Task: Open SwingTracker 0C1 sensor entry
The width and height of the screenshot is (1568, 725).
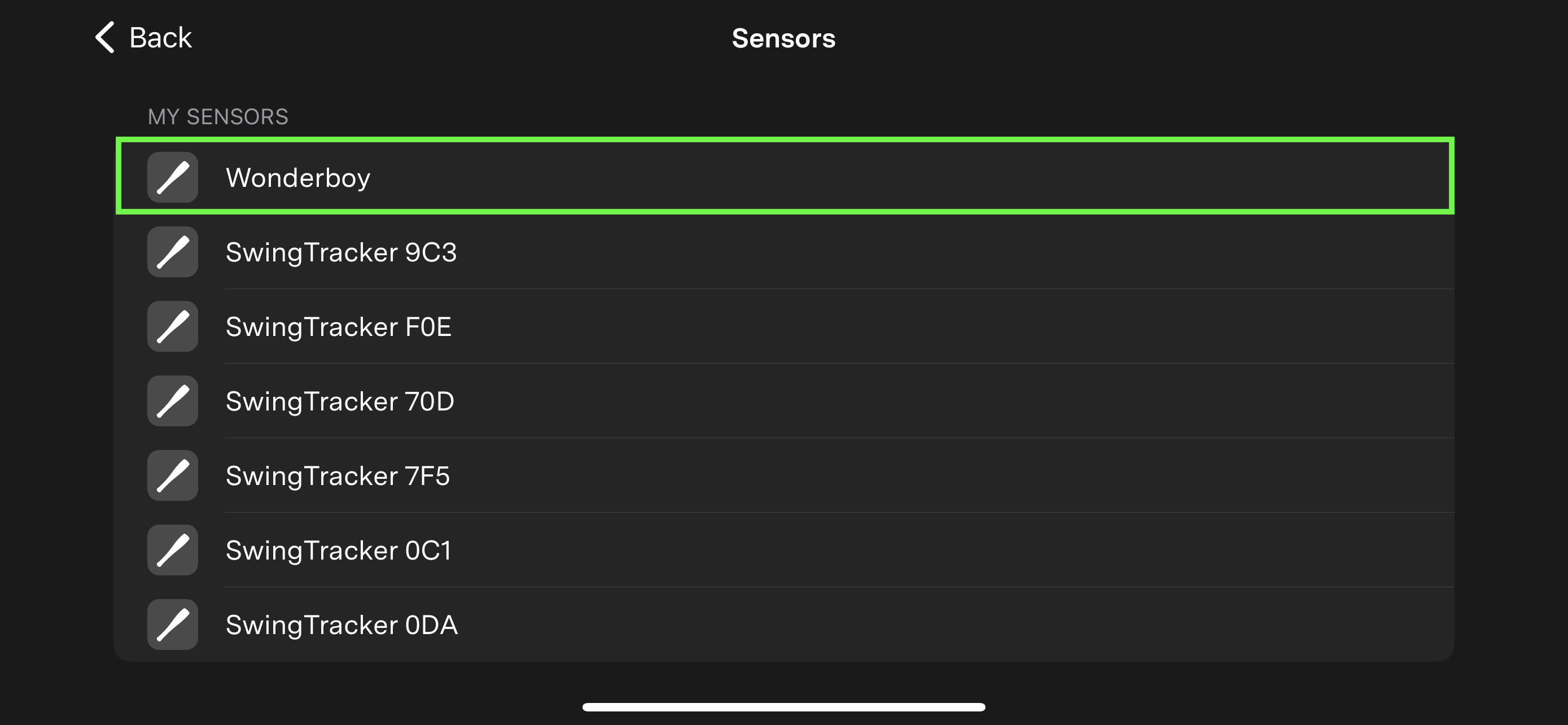Action: (x=339, y=551)
